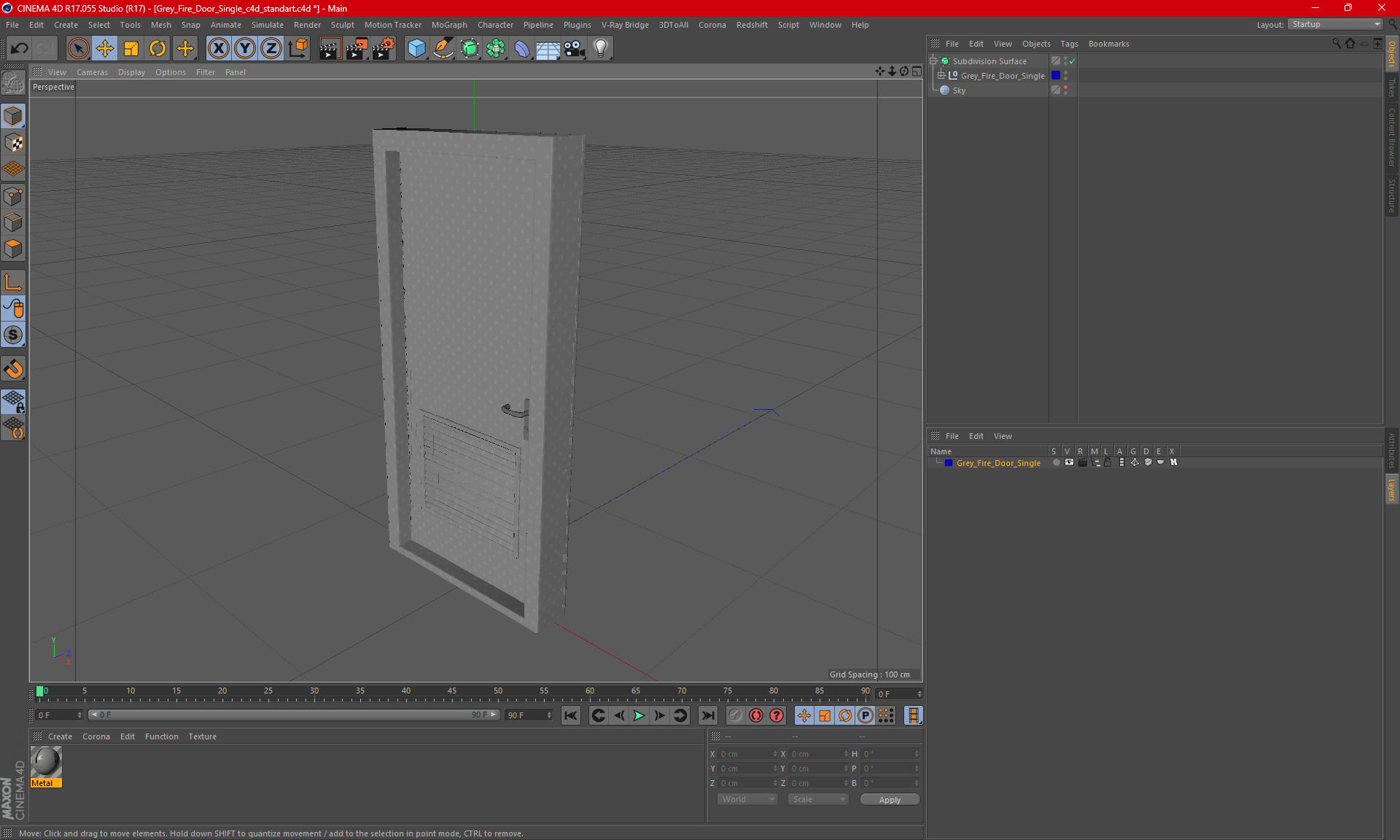Click Grey_Fire_Door_Single blue layer color swatch
Screen dimensions: 1400x840
tap(949, 463)
